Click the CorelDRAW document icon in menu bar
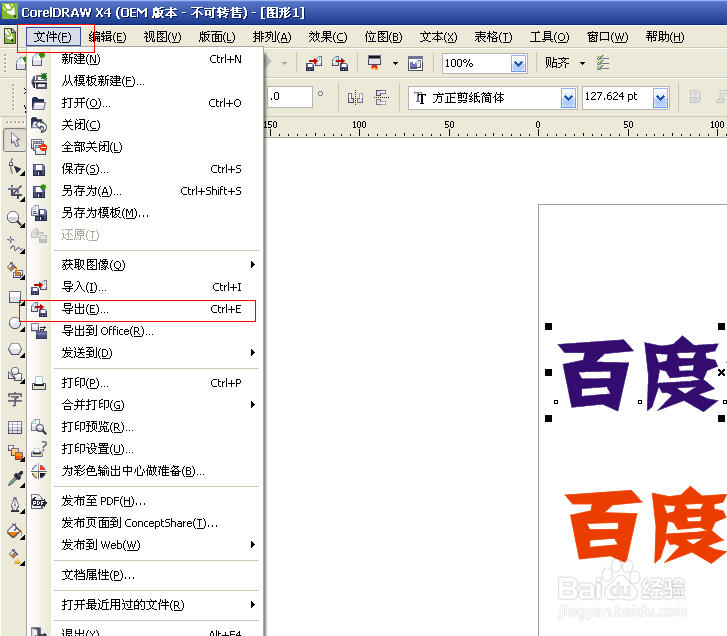This screenshot has height=636, width=727. pos(10,36)
